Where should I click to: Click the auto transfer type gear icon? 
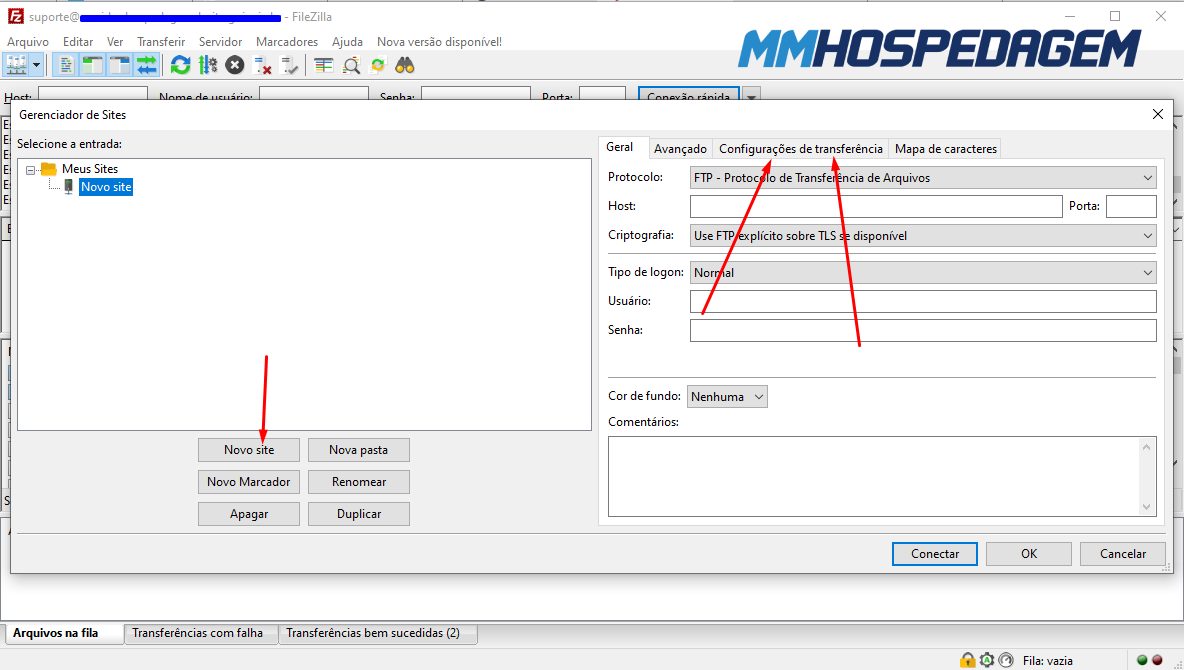pos(986,660)
